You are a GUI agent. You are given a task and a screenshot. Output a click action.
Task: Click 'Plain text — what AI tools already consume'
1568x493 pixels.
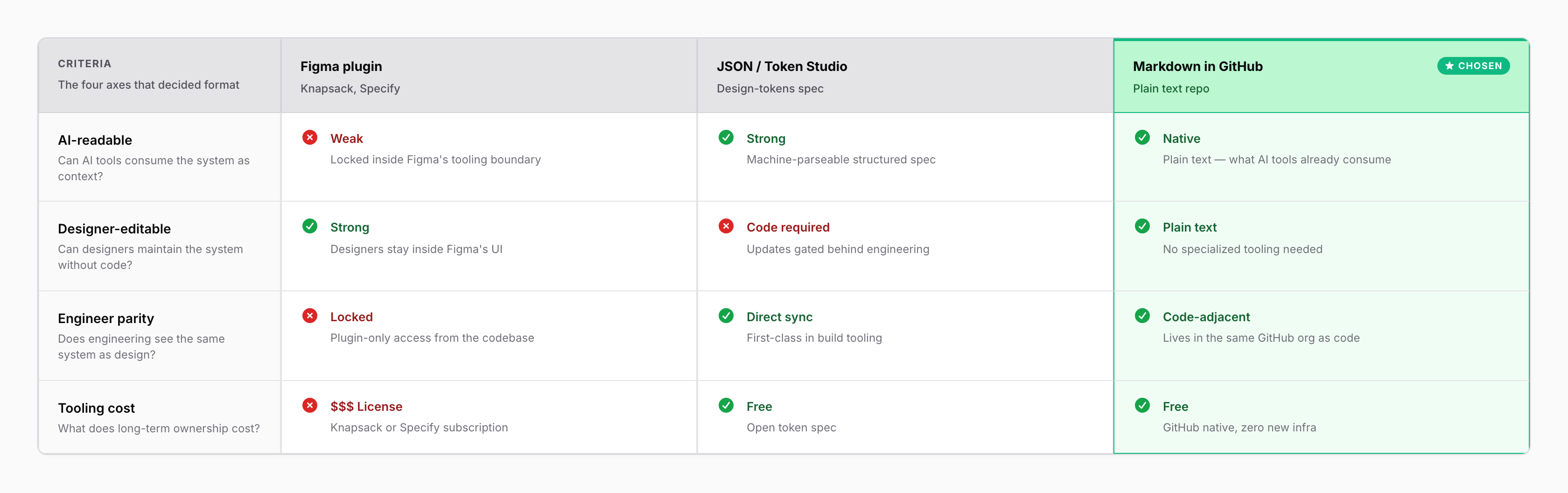(x=1276, y=160)
